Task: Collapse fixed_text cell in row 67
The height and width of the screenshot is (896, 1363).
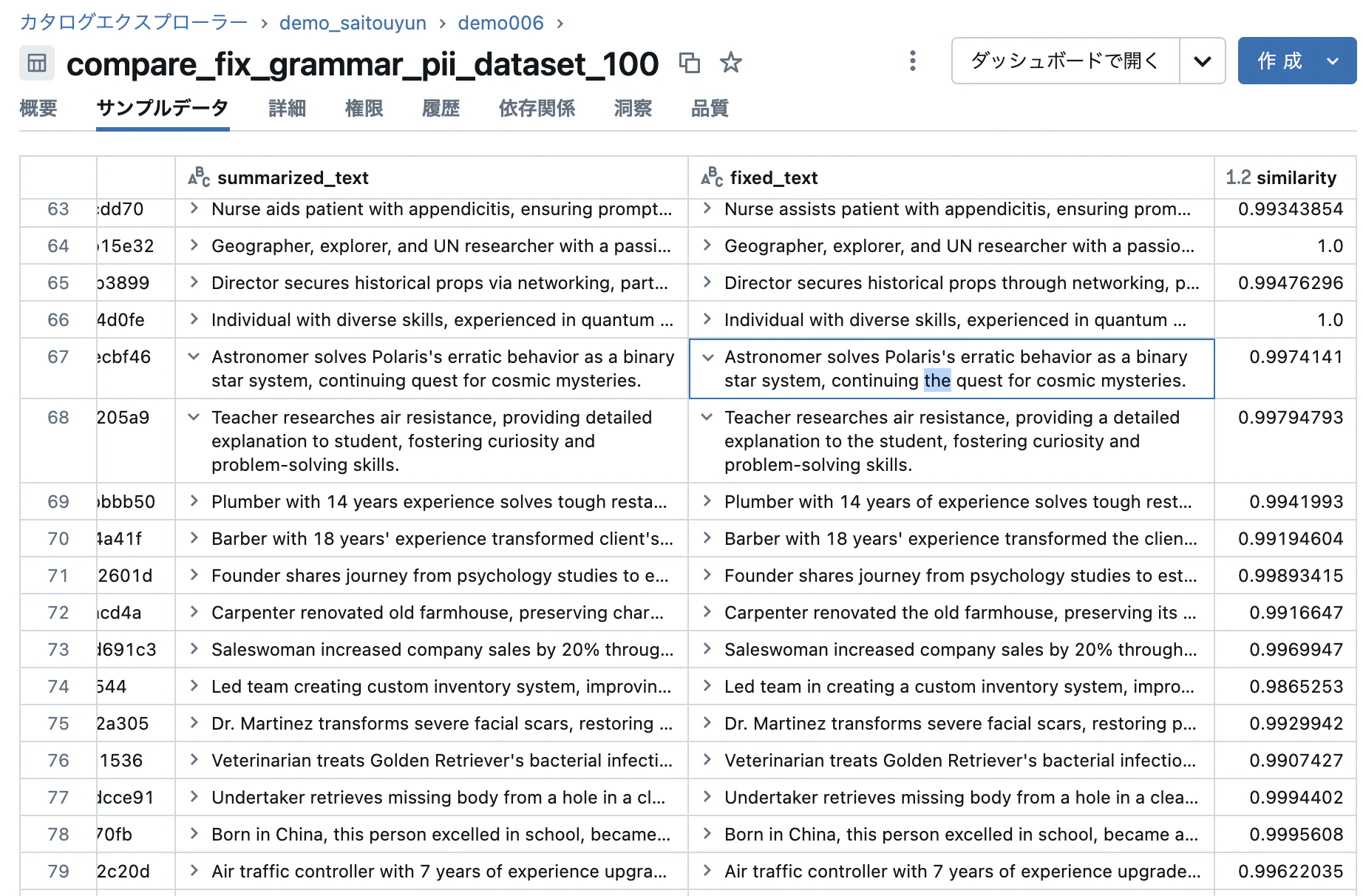Action: coord(707,357)
